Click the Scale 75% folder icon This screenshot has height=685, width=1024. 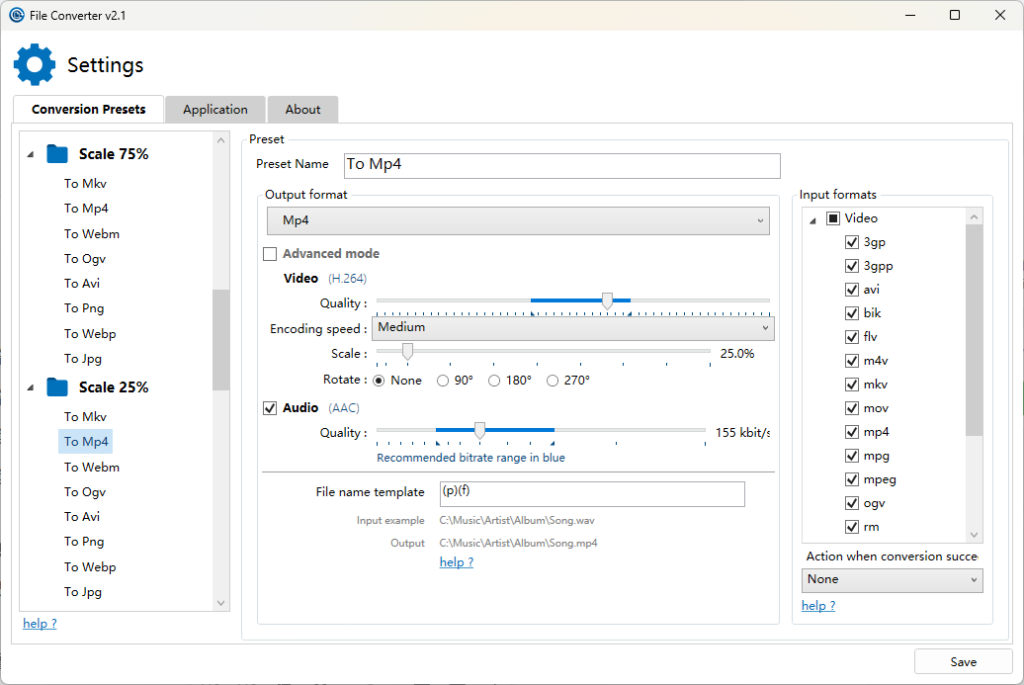point(58,154)
